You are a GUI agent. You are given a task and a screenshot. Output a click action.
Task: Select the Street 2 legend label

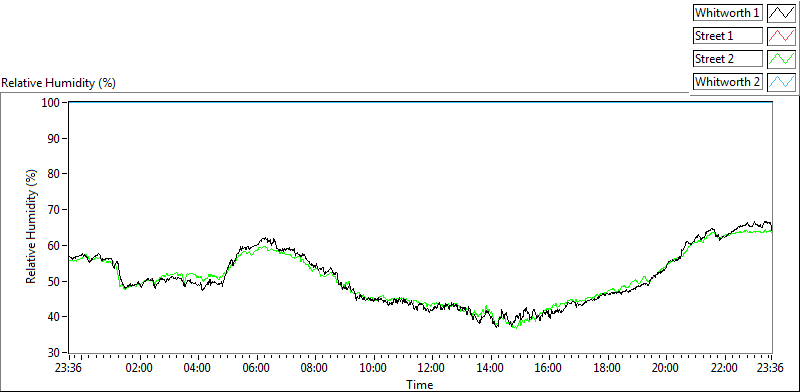[728, 58]
